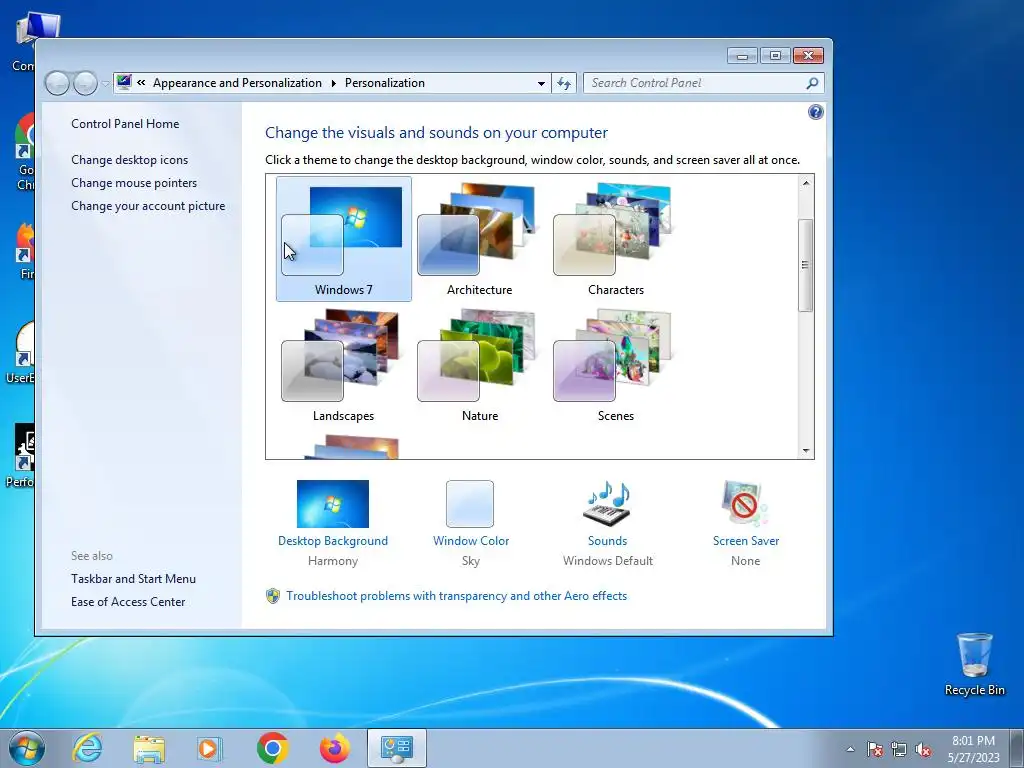Minimize the Personalization window
The width and height of the screenshot is (1024, 768).
[743, 56]
